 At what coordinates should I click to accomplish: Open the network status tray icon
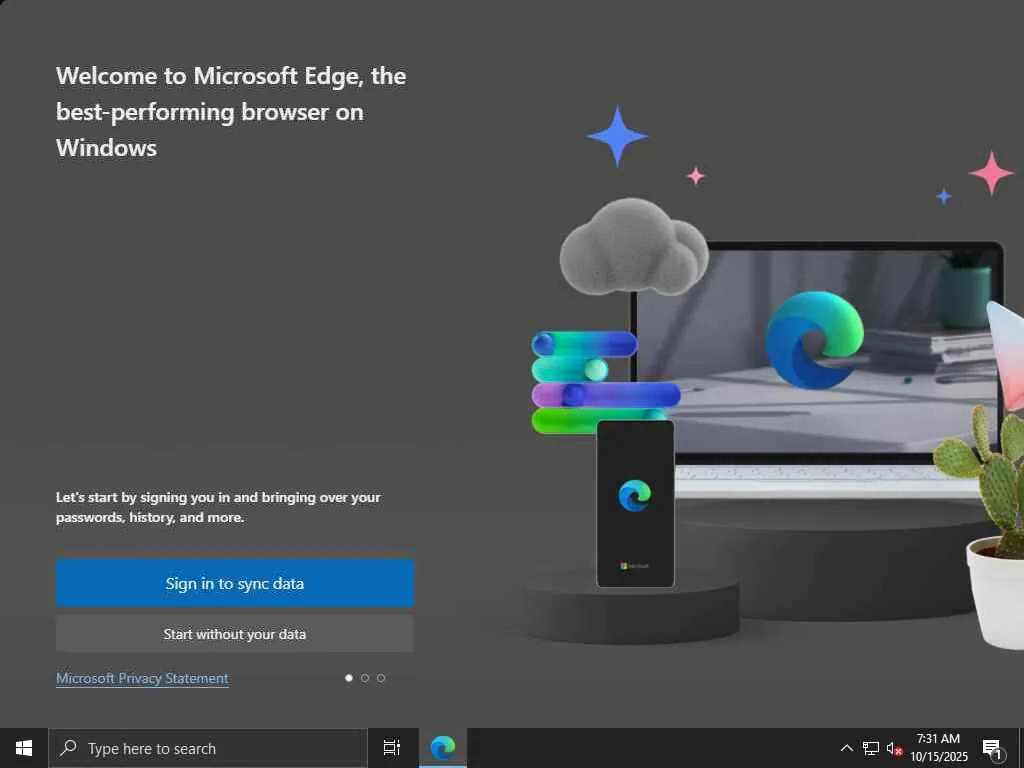tap(871, 748)
